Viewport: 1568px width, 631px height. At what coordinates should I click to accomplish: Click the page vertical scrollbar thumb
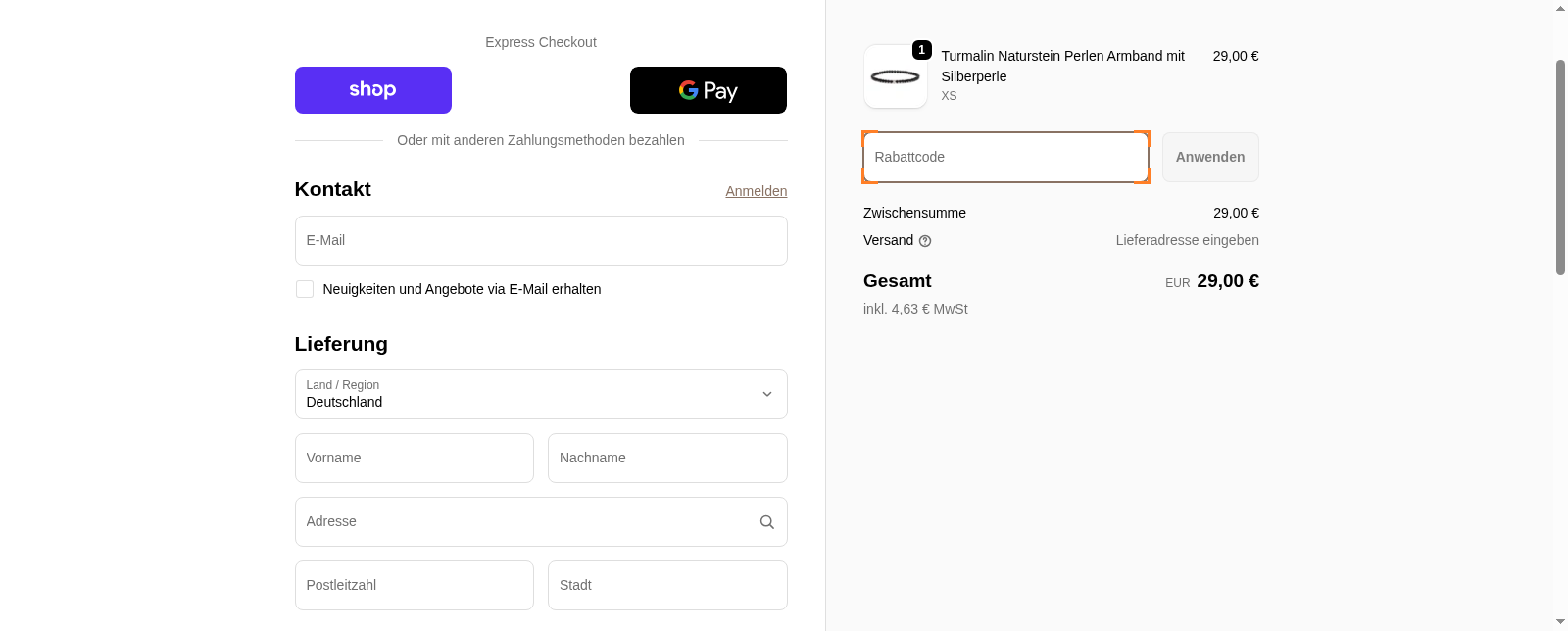pyautogui.click(x=1560, y=167)
